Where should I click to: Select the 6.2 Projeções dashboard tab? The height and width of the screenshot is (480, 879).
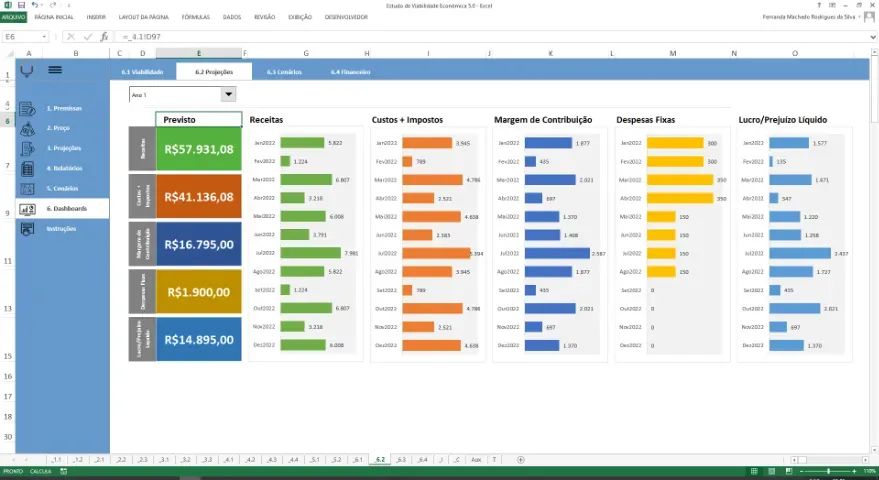pos(214,72)
